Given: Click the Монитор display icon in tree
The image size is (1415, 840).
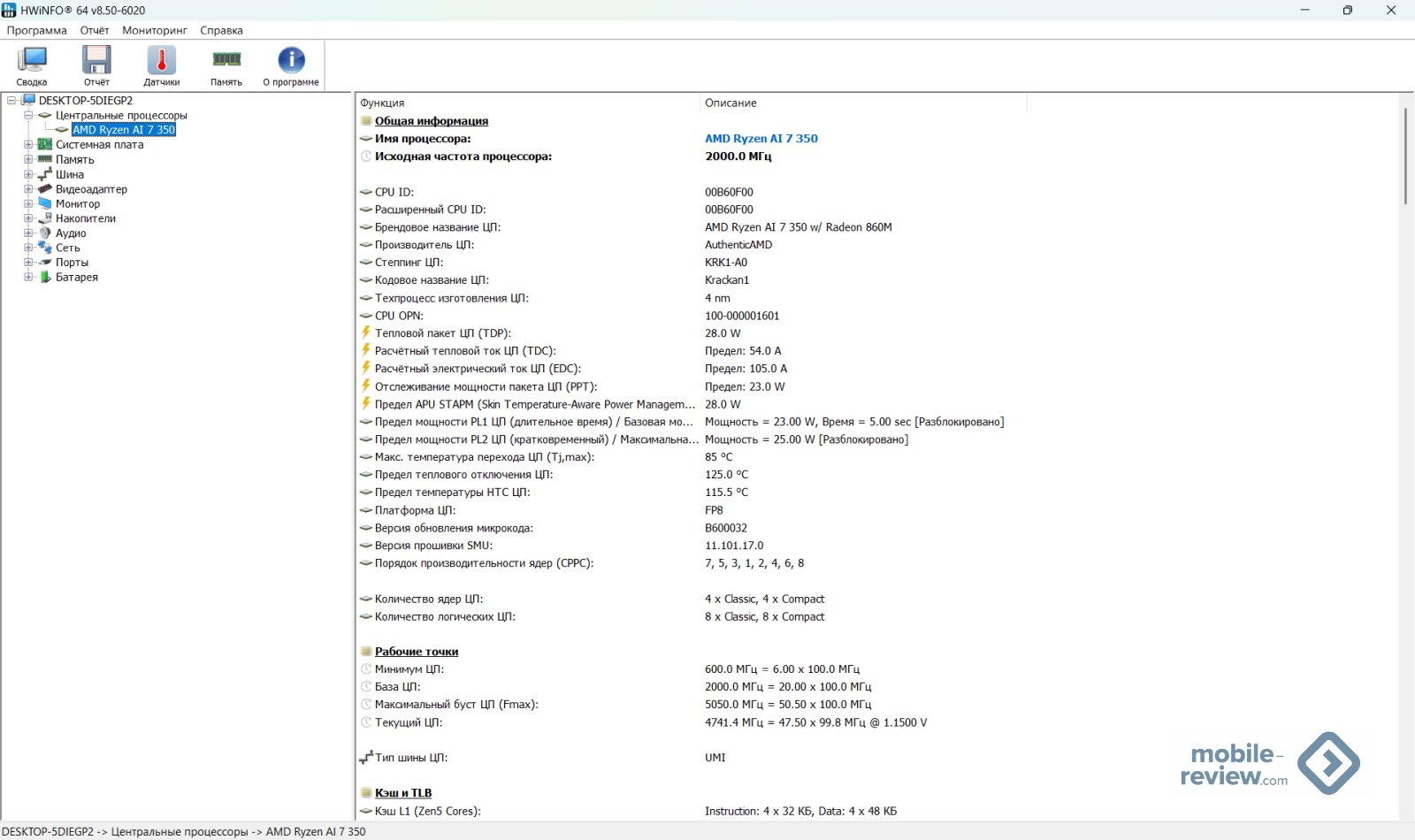Looking at the screenshot, I should (x=45, y=203).
